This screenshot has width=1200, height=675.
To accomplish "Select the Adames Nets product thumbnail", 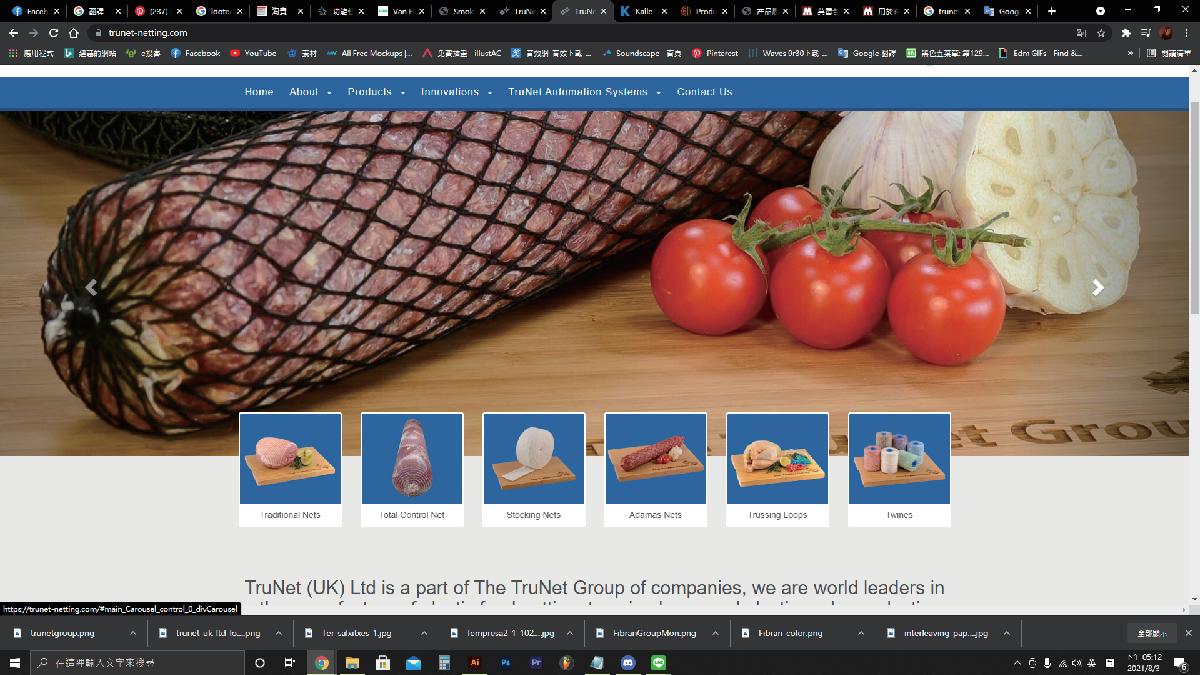I will click(x=656, y=468).
